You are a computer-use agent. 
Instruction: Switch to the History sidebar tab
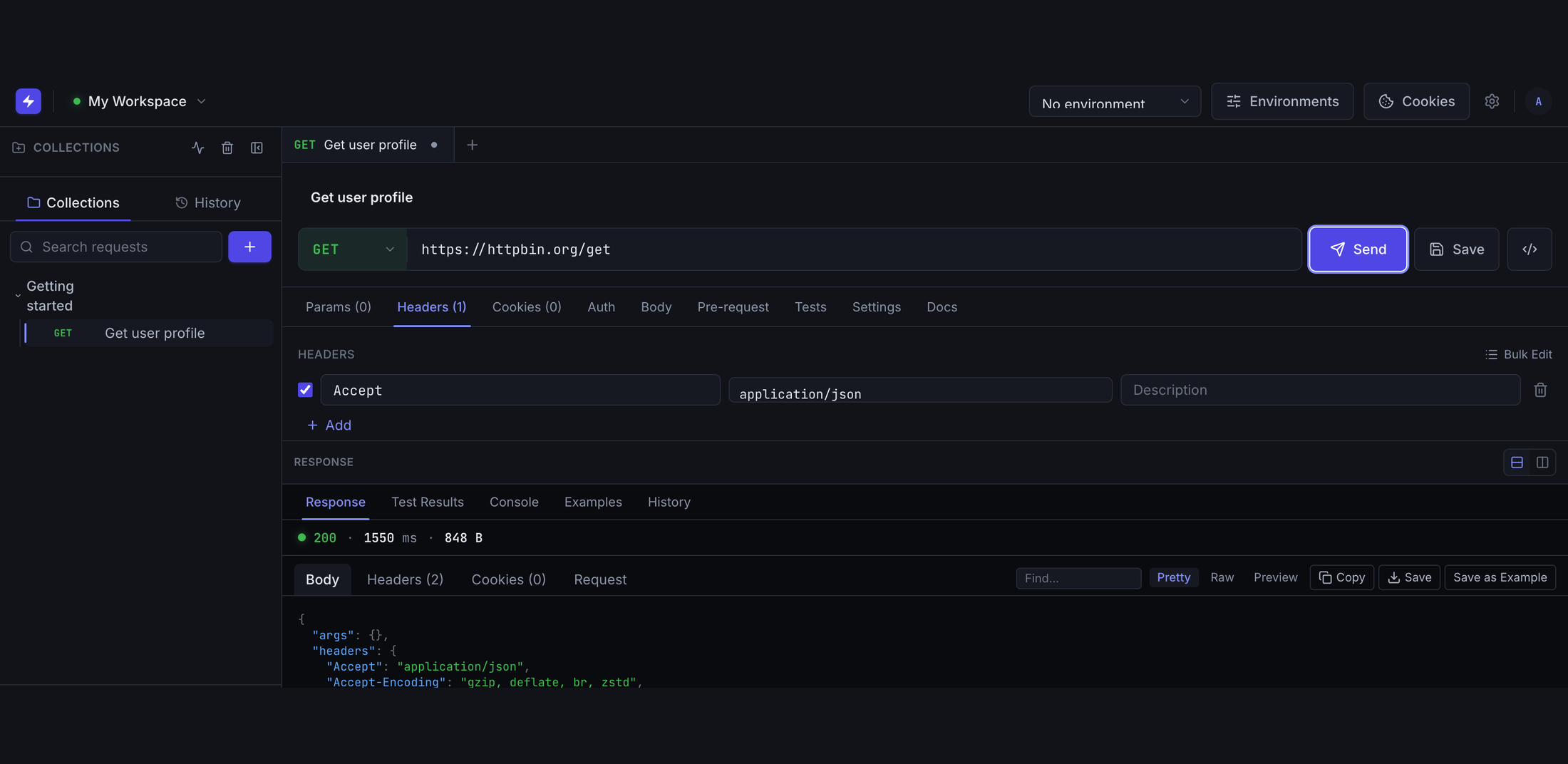(x=207, y=202)
